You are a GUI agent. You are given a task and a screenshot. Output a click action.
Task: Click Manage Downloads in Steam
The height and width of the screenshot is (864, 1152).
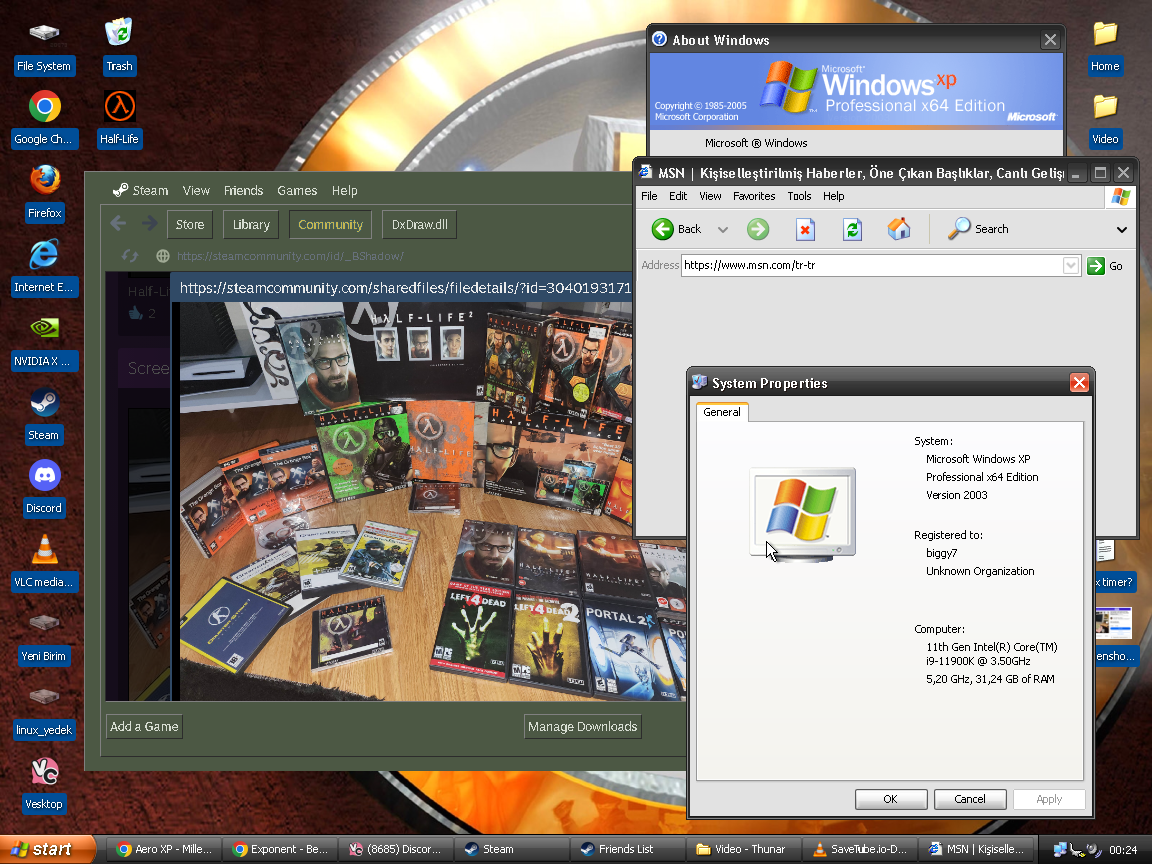click(x=583, y=727)
